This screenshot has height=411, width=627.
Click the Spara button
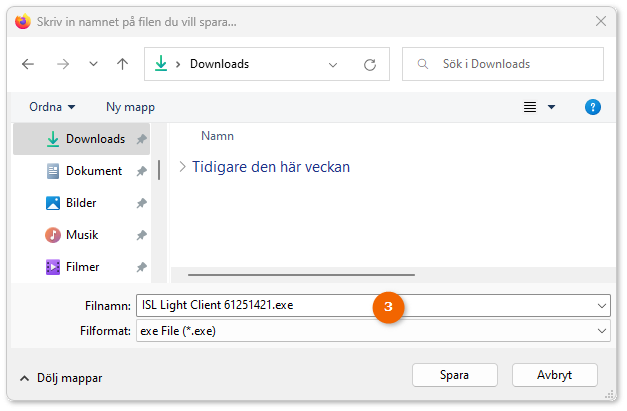click(x=455, y=375)
